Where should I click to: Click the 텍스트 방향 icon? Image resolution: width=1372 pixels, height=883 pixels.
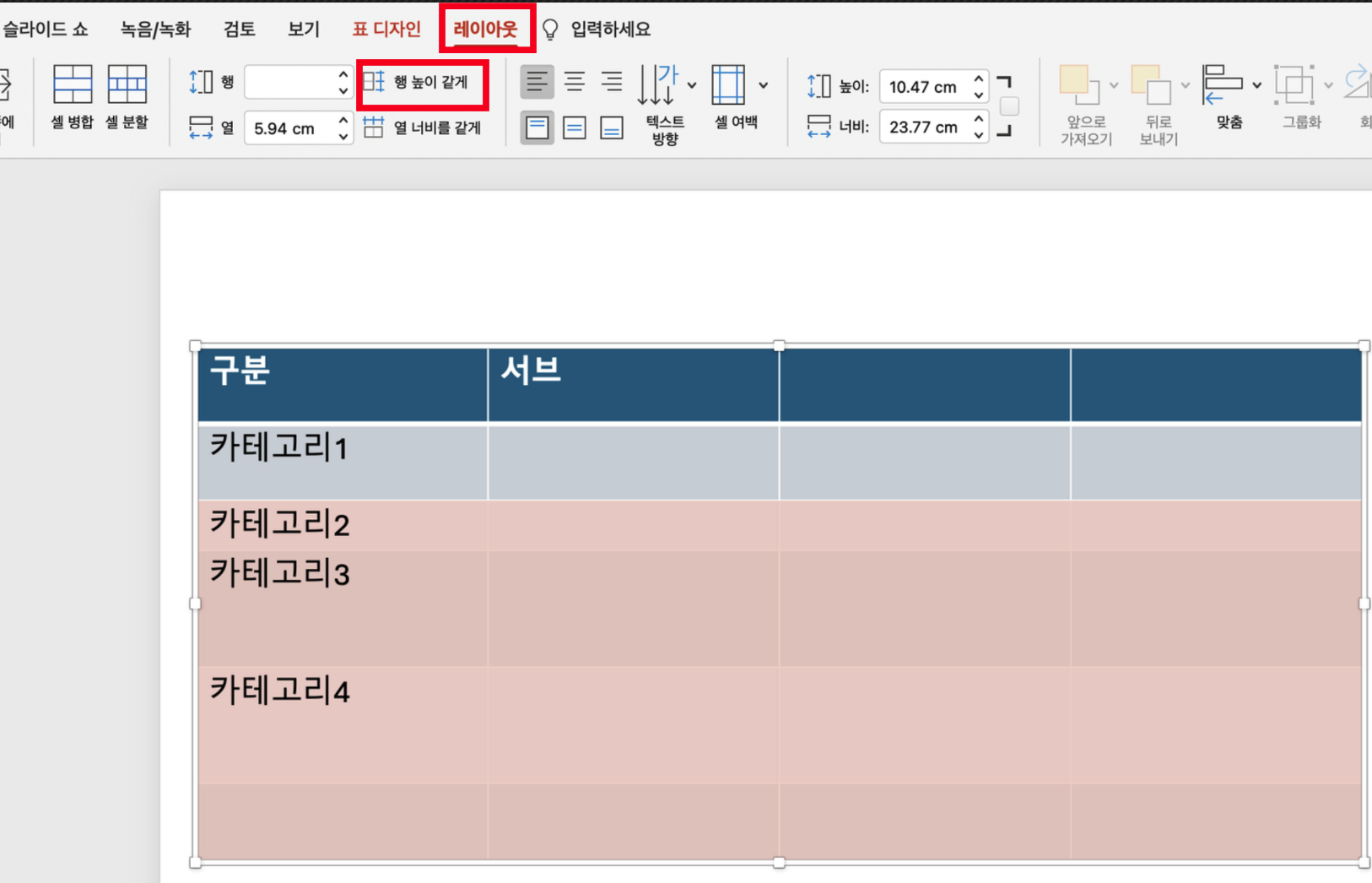pyautogui.click(x=658, y=84)
